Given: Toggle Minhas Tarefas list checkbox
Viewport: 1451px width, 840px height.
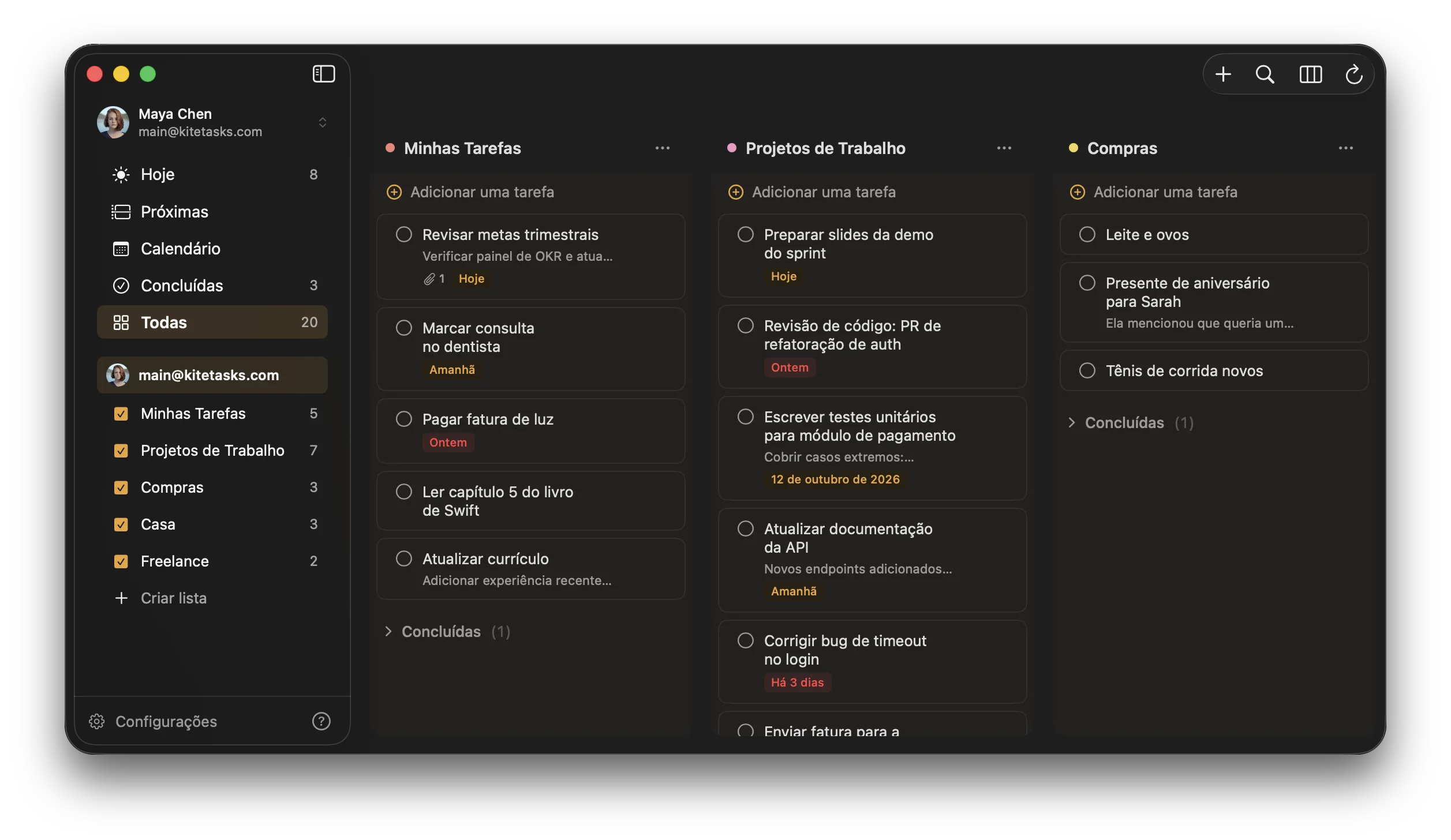Looking at the screenshot, I should [121, 414].
